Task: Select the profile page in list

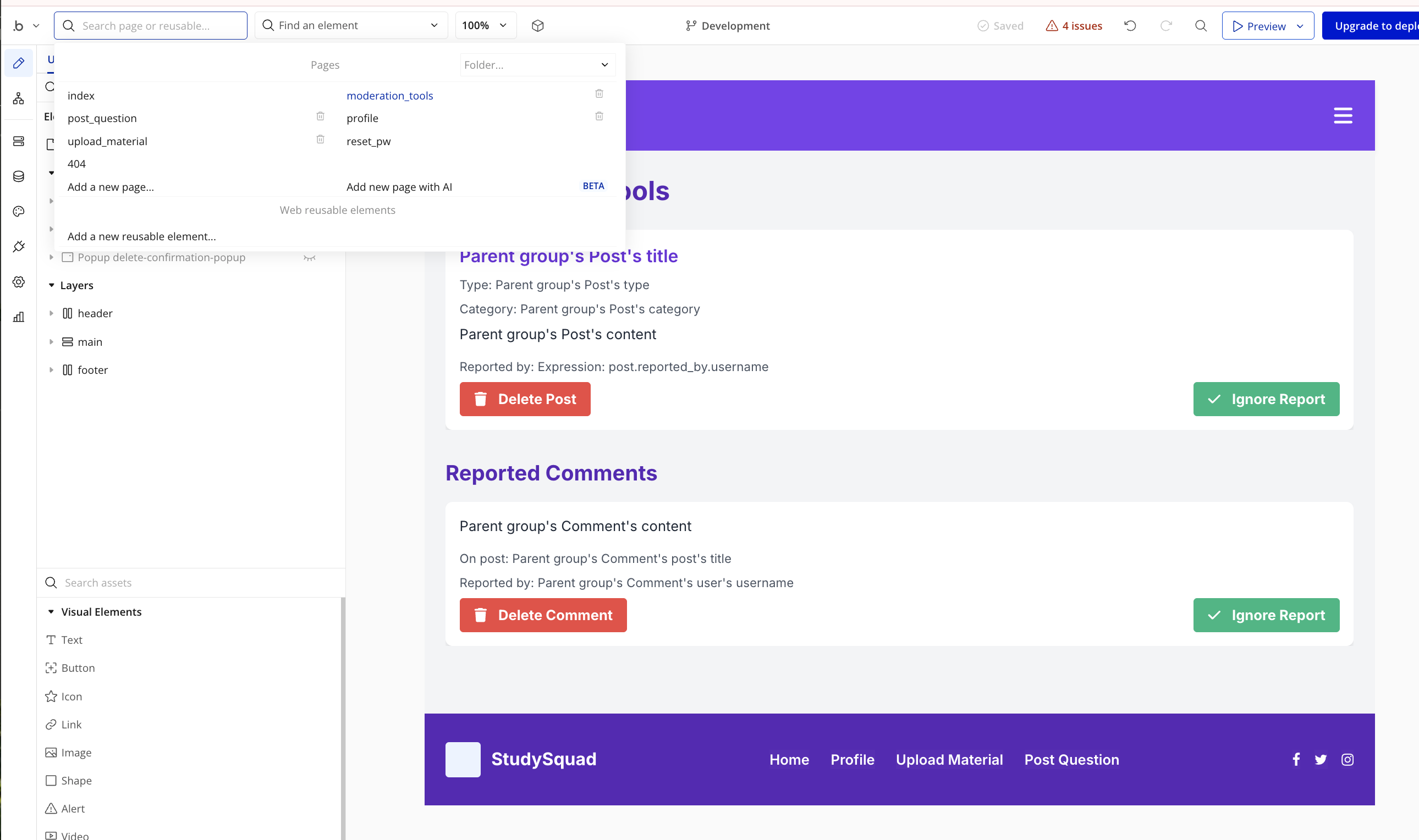Action: (x=362, y=118)
